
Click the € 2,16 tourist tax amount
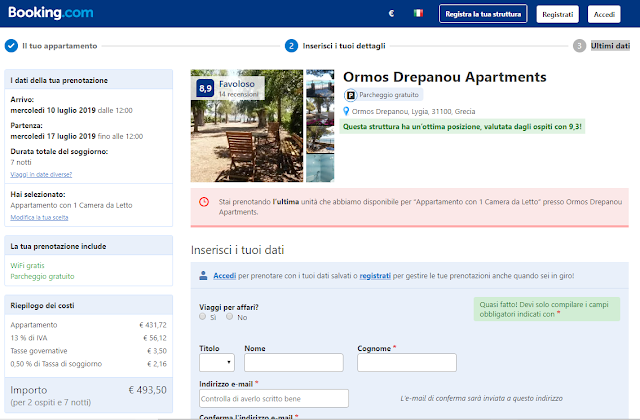[x=157, y=364]
